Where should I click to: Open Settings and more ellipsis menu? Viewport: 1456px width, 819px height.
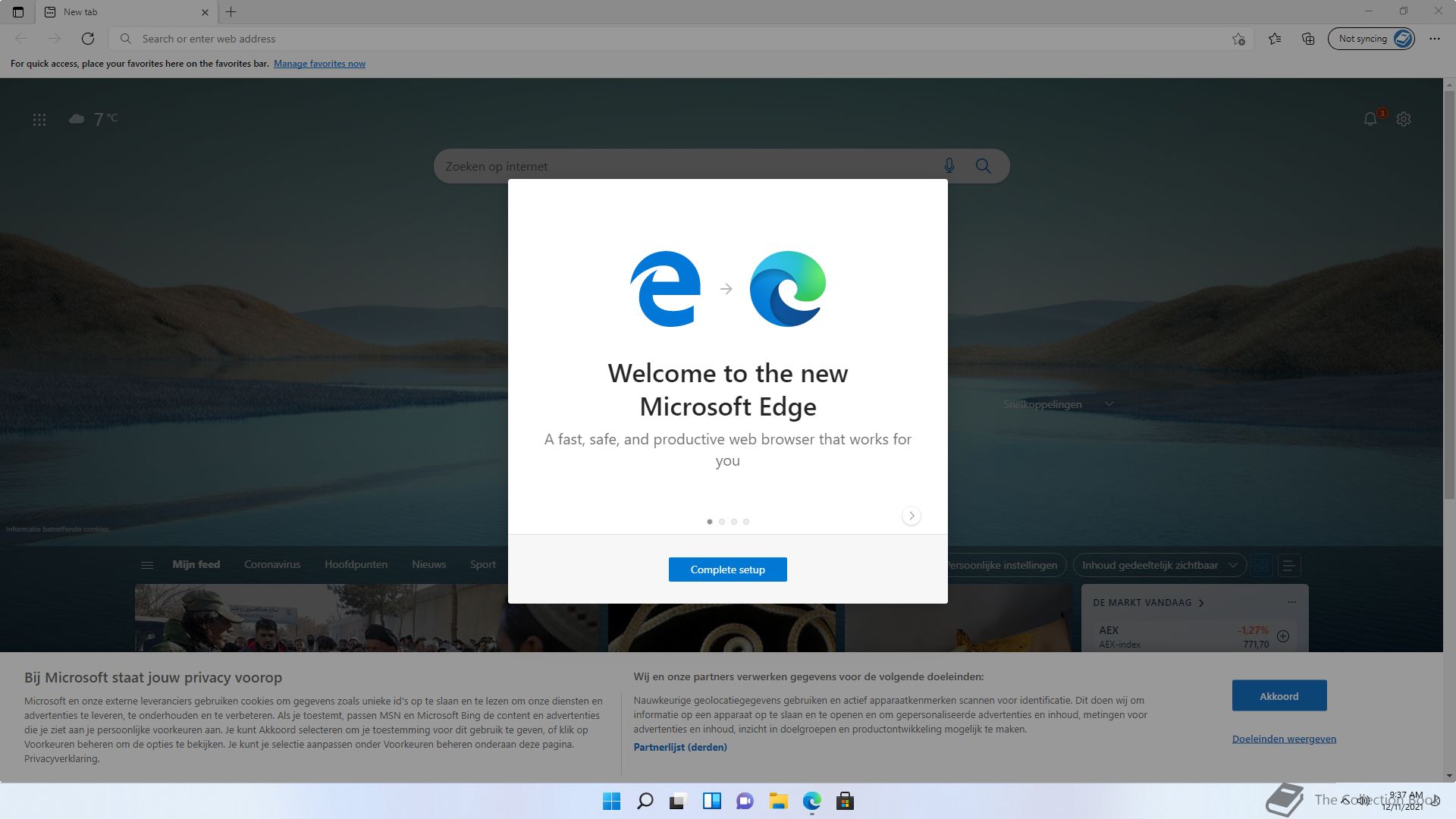pos(1435,39)
